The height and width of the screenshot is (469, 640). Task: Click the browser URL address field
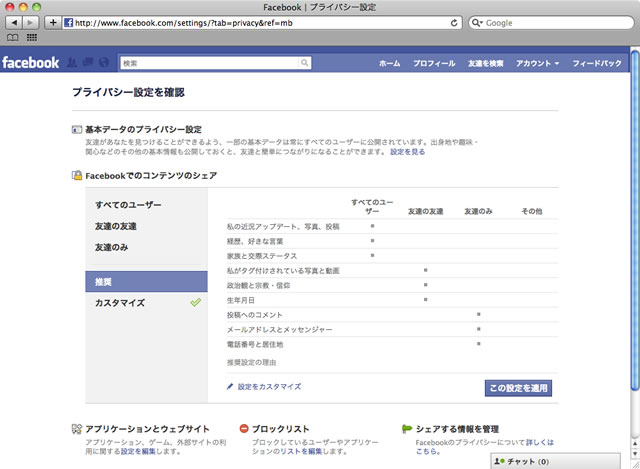[x=261, y=23]
